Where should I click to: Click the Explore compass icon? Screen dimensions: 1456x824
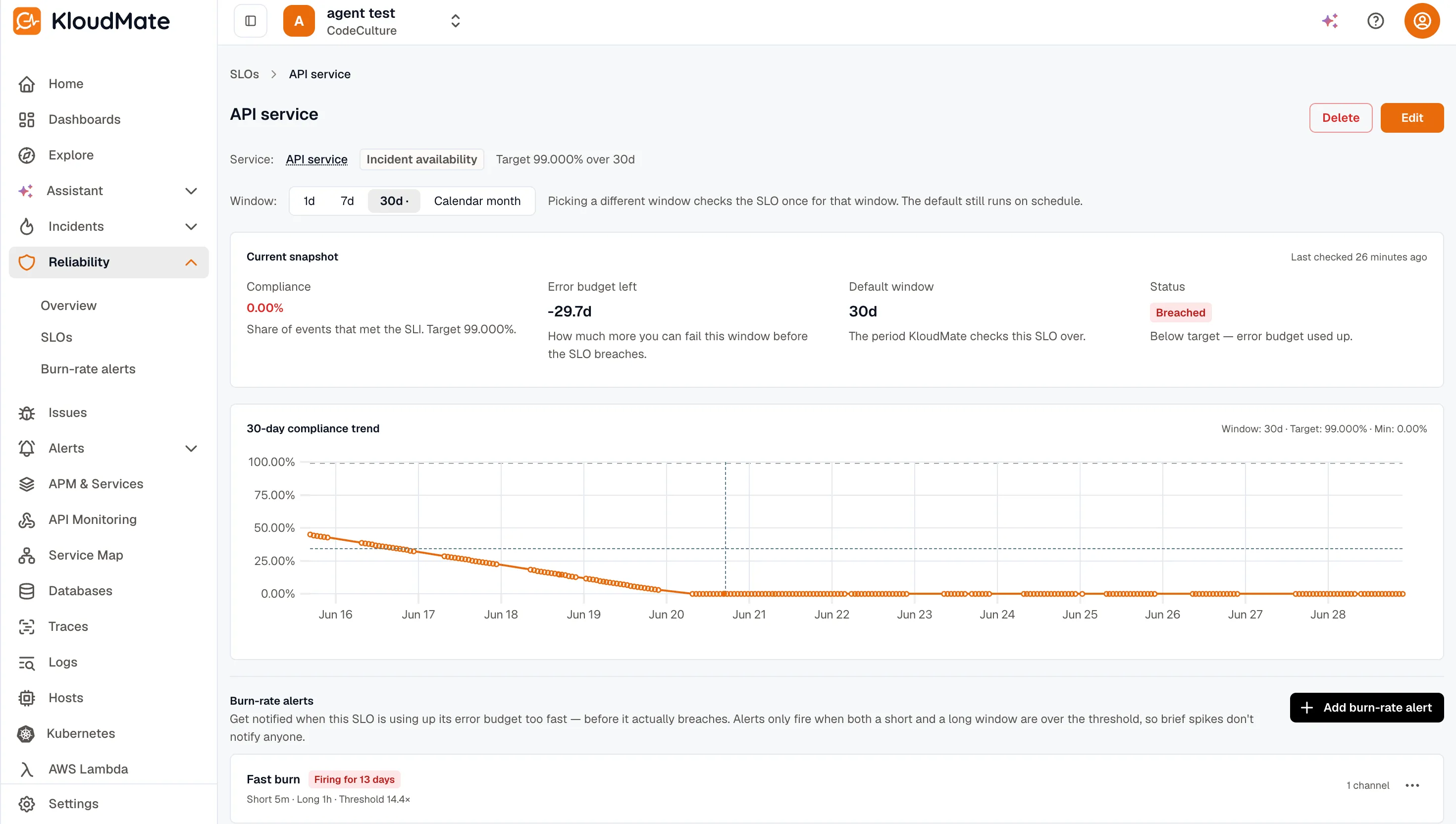[27, 155]
